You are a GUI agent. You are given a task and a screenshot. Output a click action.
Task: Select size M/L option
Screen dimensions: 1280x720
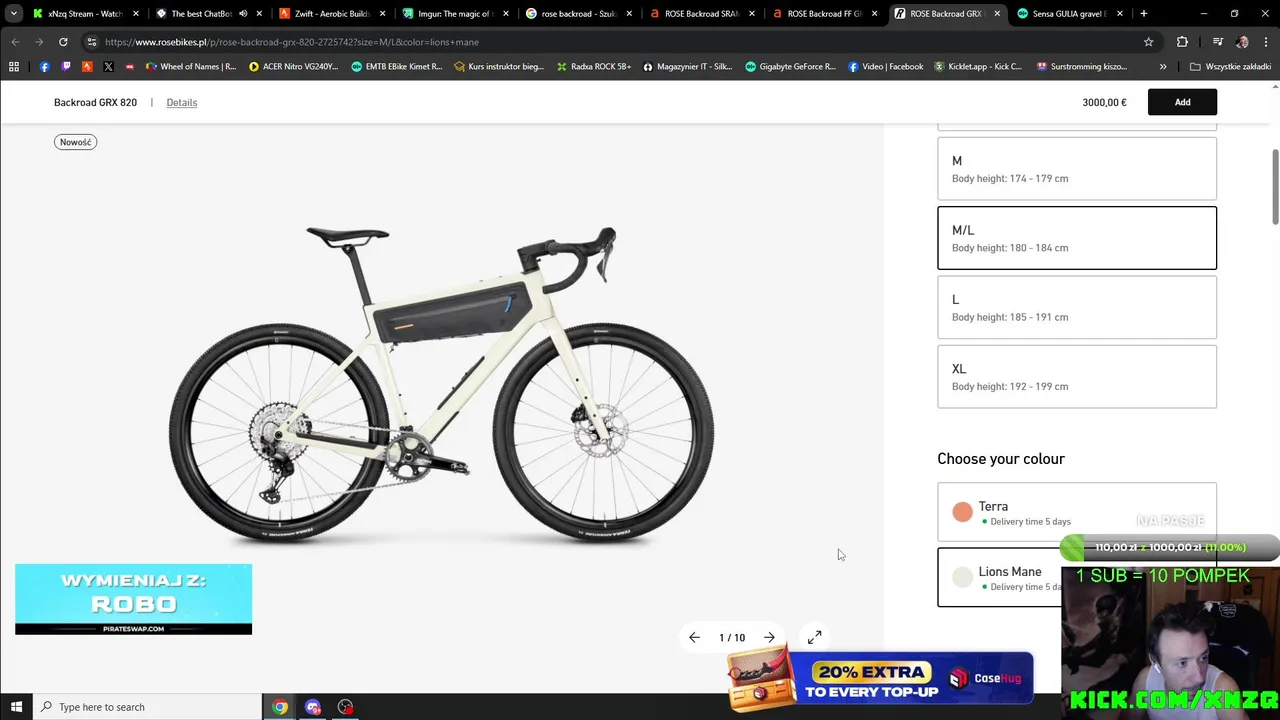tap(1077, 238)
